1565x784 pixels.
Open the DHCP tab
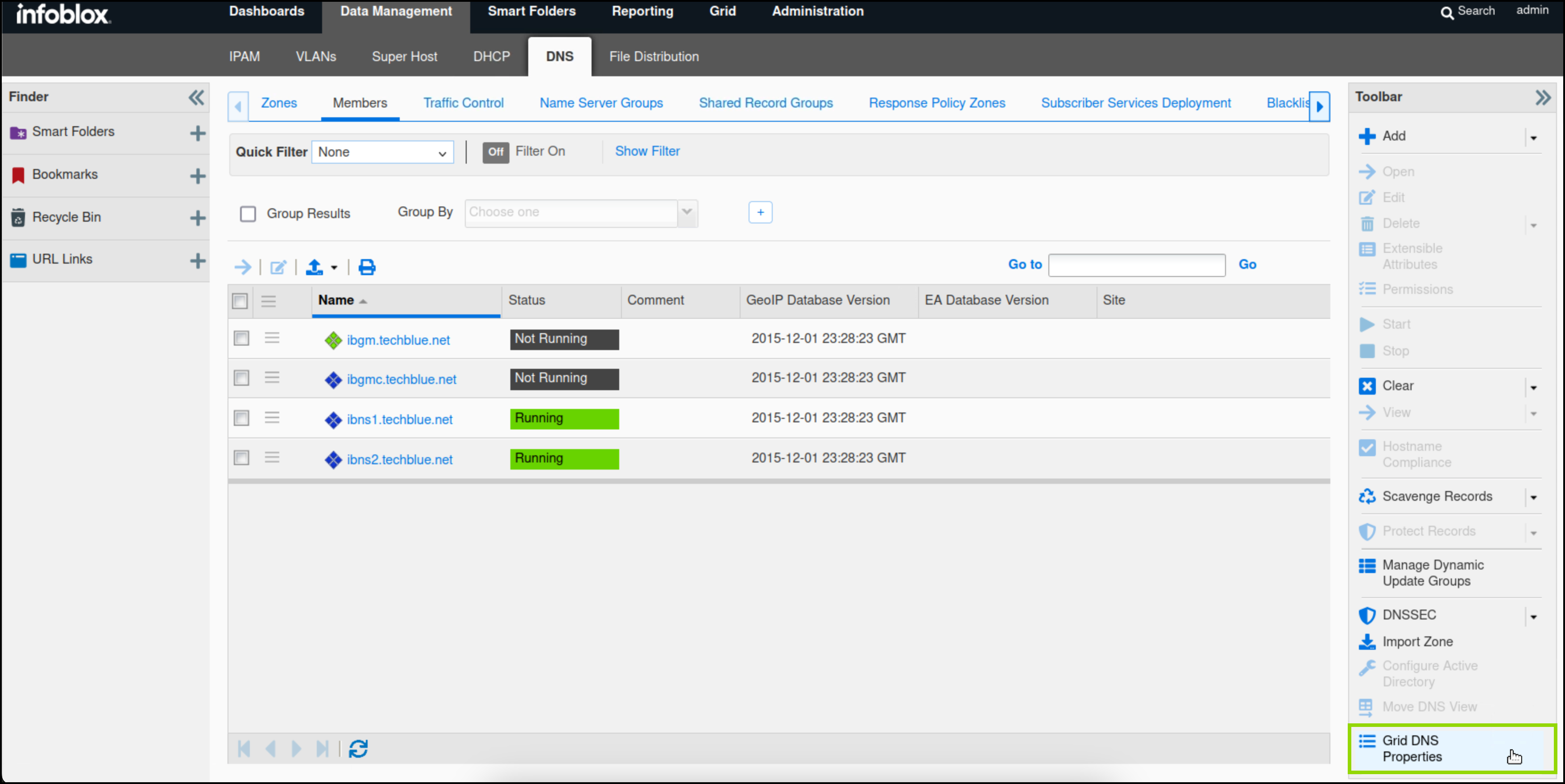click(492, 57)
